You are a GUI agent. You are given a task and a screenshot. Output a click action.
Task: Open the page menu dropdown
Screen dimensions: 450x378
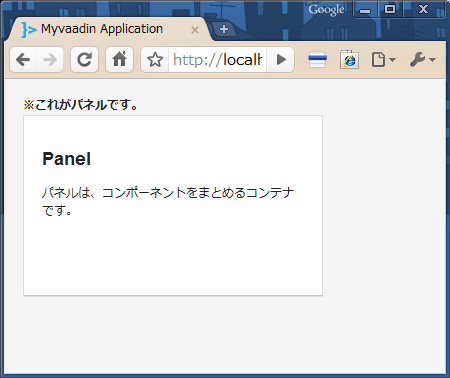point(383,60)
